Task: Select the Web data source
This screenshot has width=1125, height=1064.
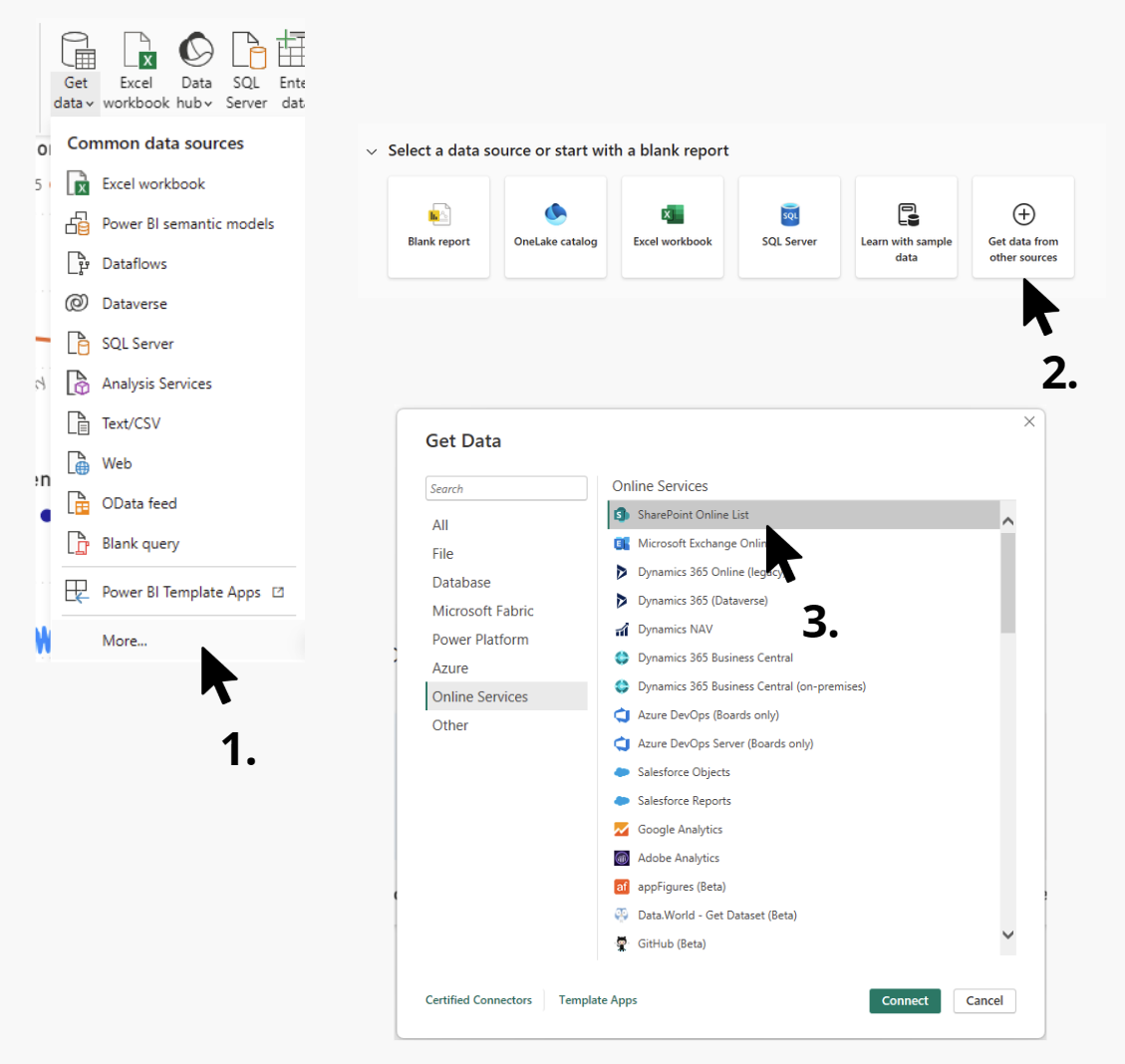Action: coord(116,462)
